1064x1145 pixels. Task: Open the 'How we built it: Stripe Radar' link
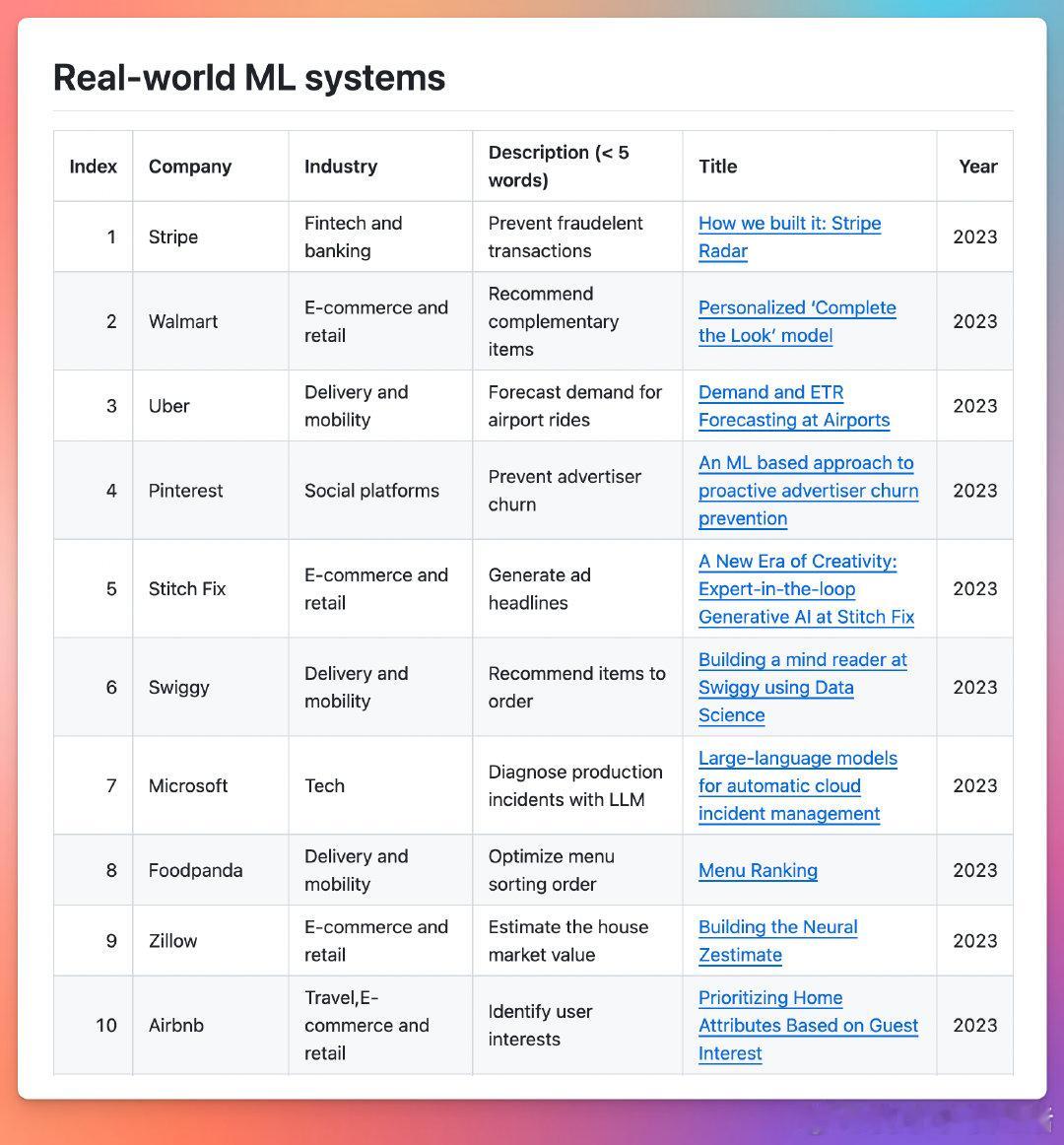789,236
